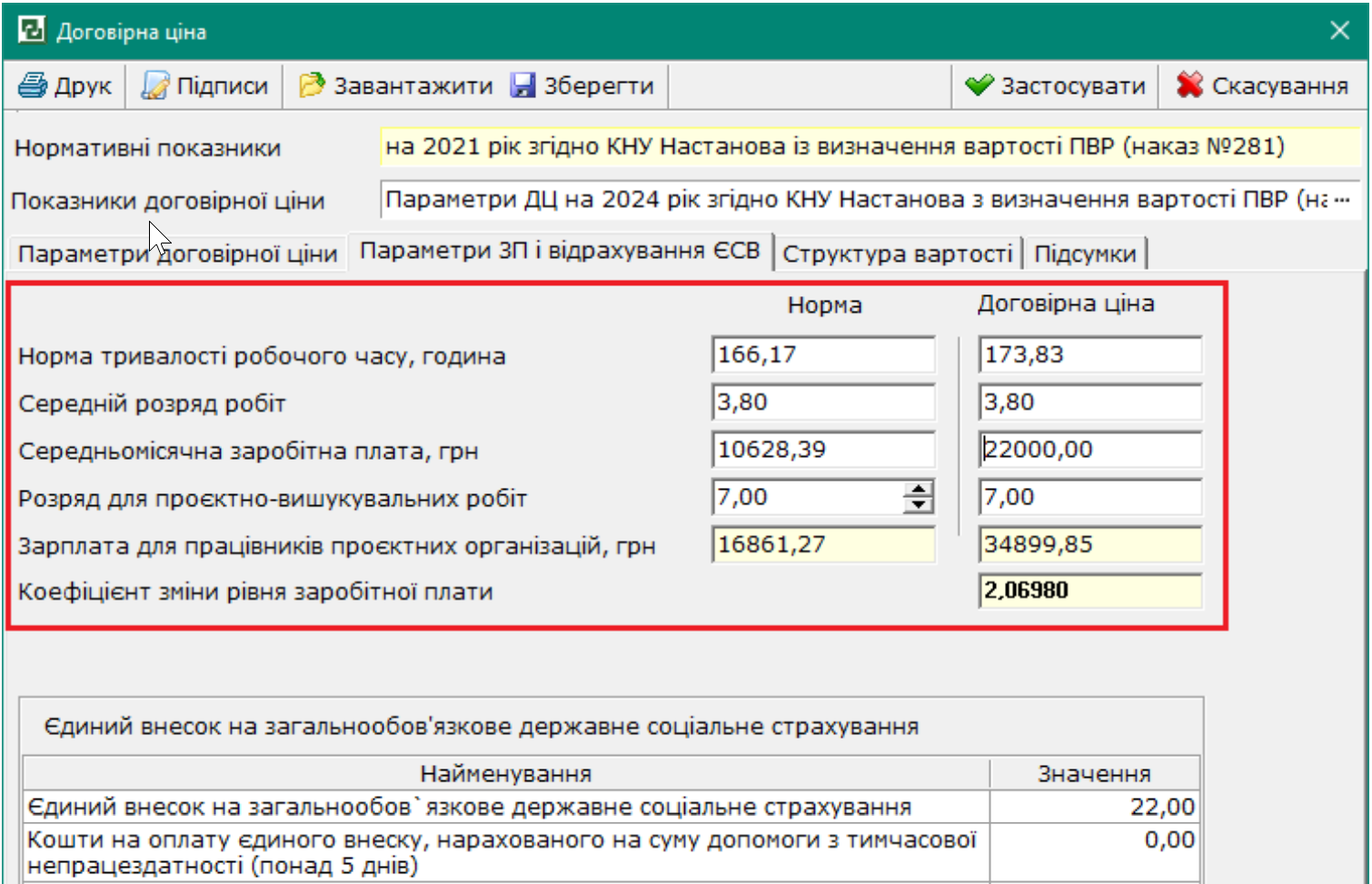The width and height of the screenshot is (1372, 884).
Task: Click Завантажити load button
Action: (395, 85)
